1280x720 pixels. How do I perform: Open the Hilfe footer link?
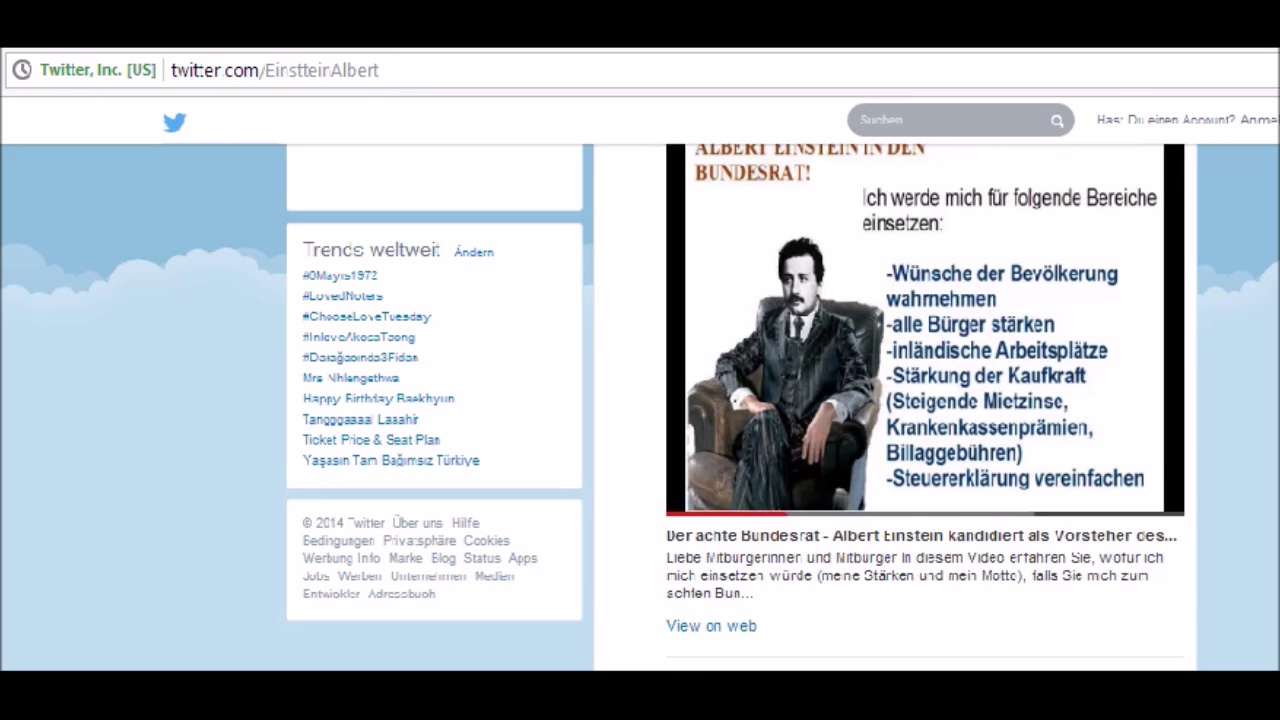click(x=465, y=523)
